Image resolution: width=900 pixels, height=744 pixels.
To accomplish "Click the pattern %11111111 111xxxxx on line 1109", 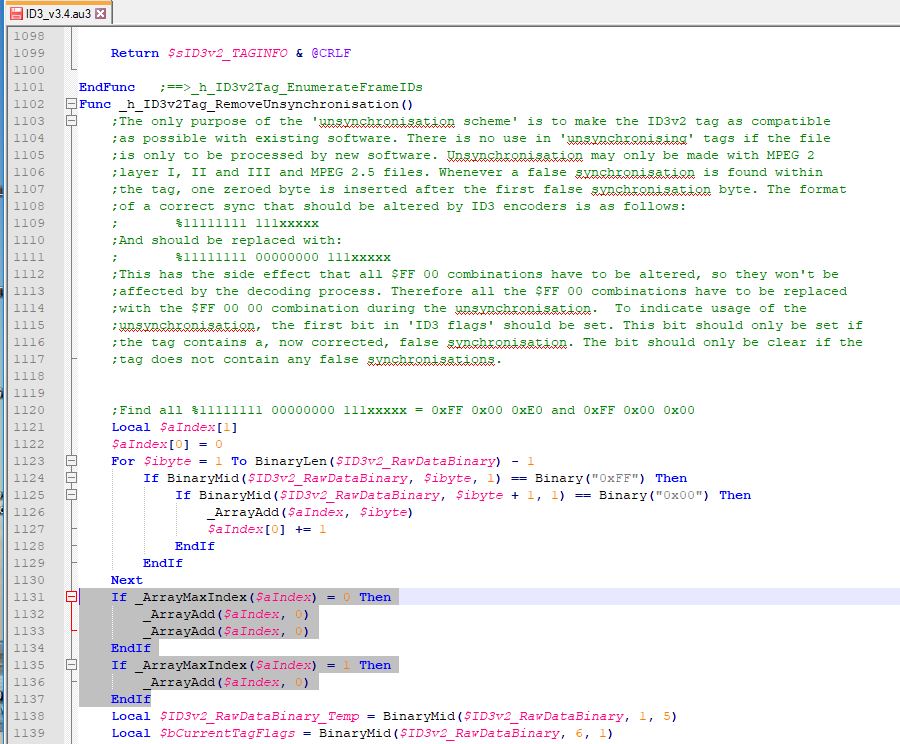I will [247, 223].
